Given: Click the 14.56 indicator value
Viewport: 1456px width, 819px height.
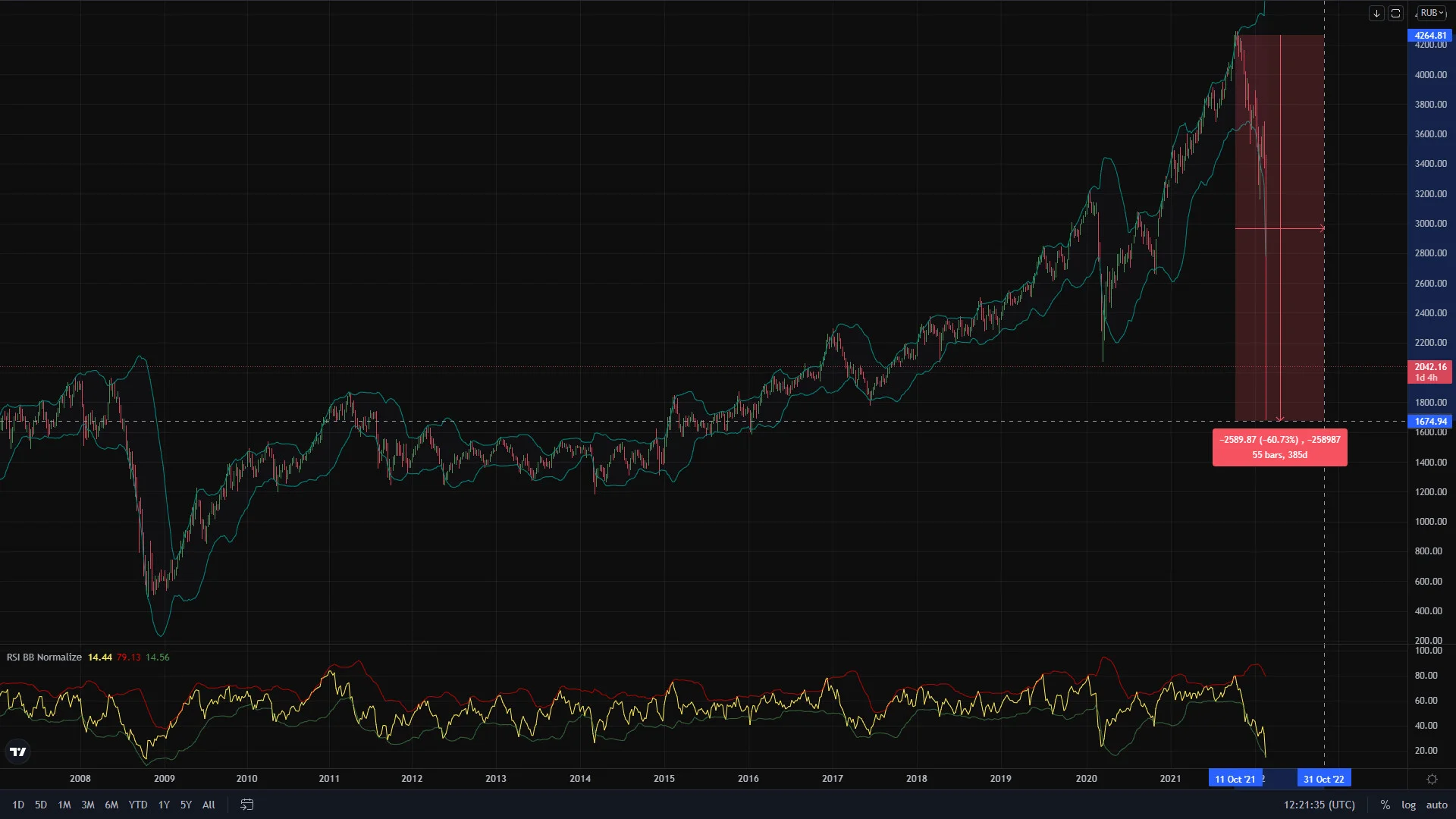Looking at the screenshot, I should (158, 657).
